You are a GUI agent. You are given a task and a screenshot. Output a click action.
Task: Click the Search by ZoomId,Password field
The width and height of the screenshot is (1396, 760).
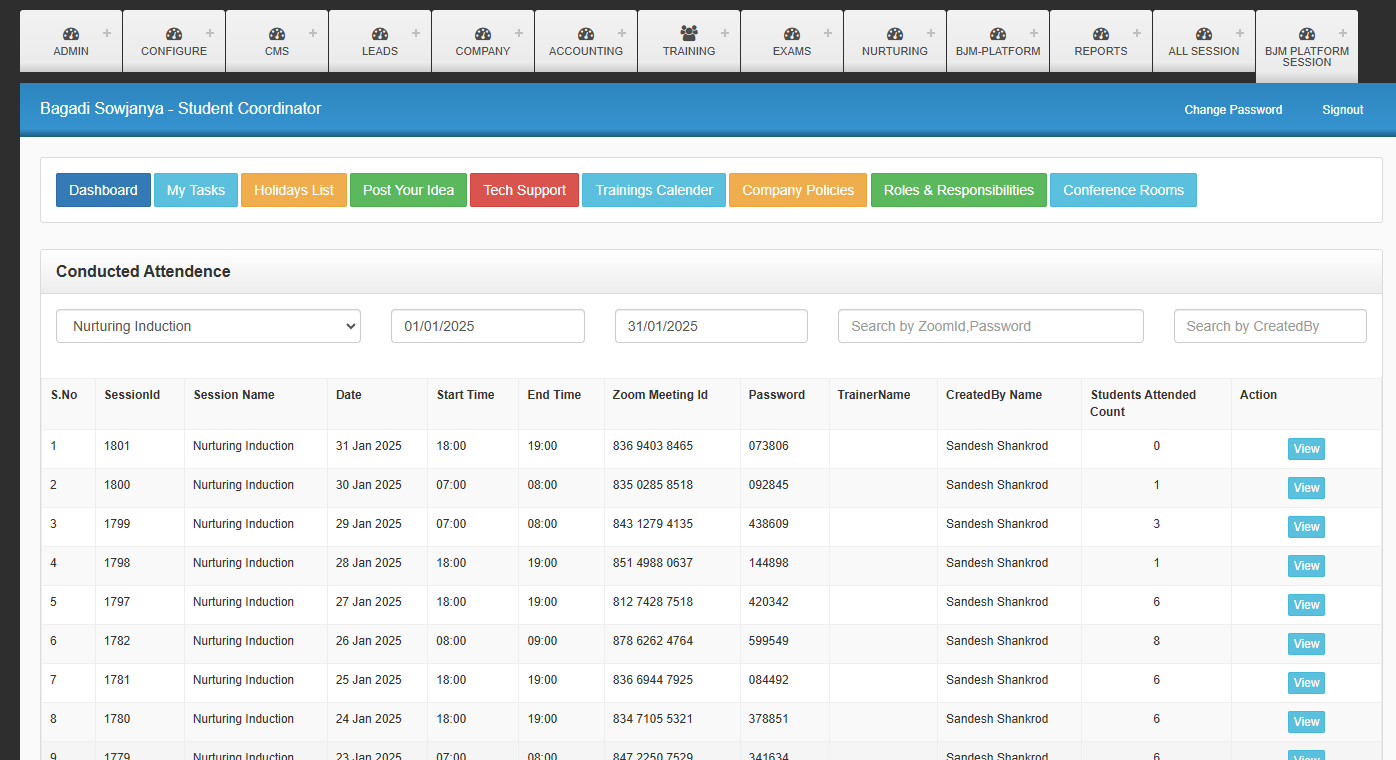point(990,326)
